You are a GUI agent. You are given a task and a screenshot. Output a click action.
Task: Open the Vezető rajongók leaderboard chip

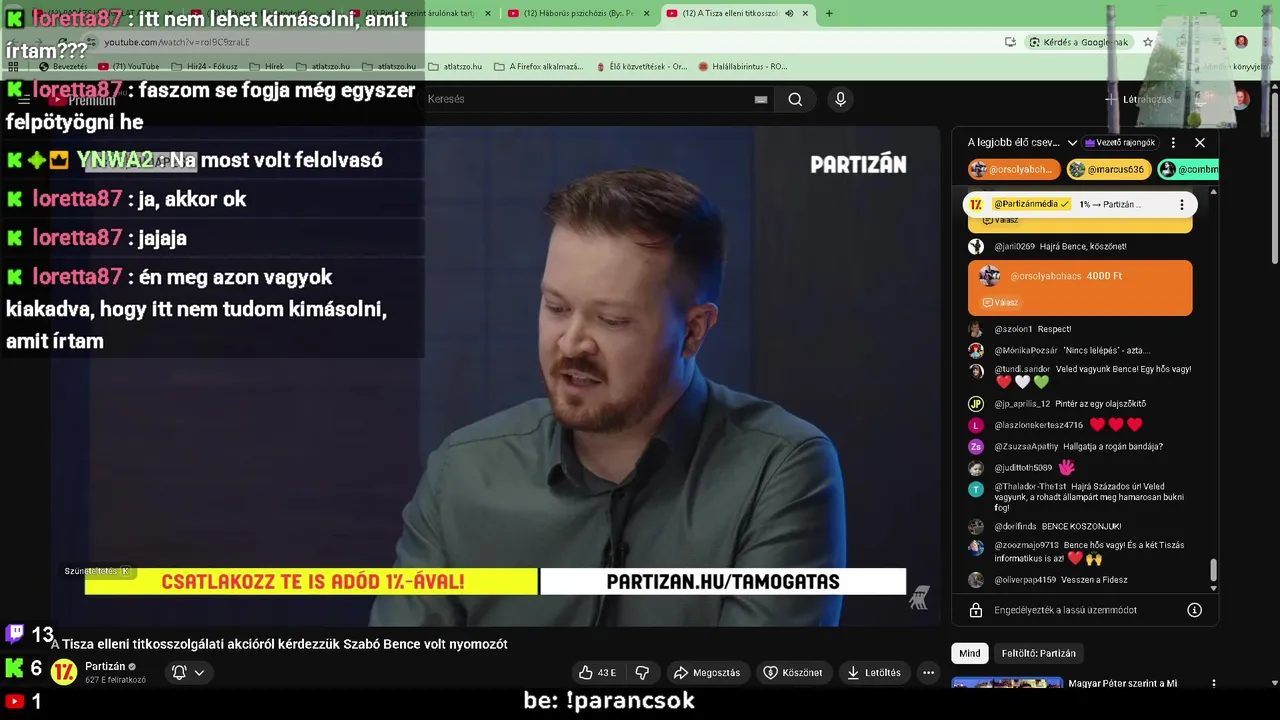[1120, 143]
